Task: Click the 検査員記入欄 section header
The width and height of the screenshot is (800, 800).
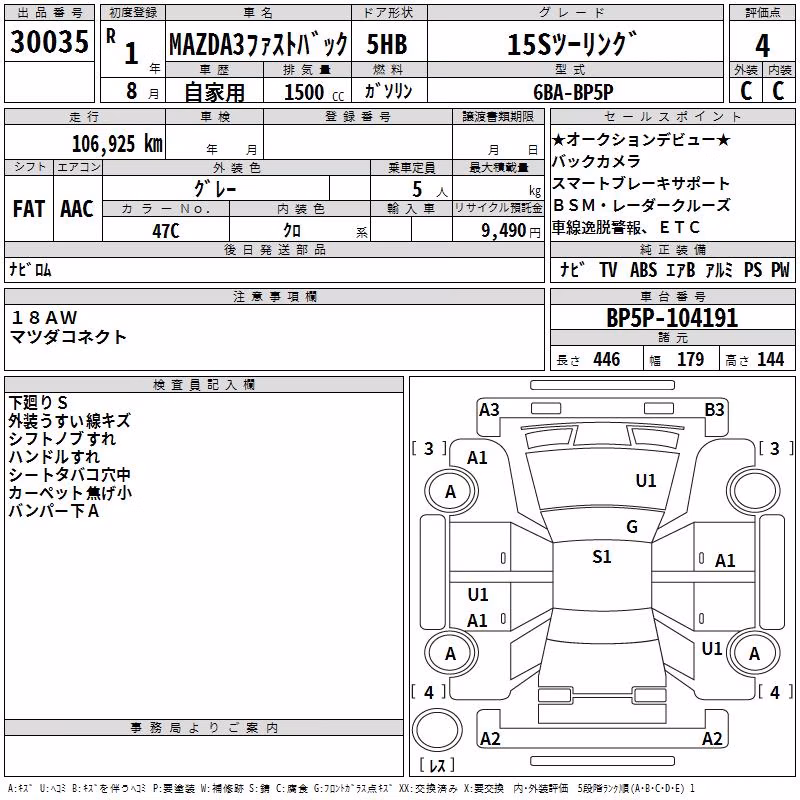Action: 204,385
